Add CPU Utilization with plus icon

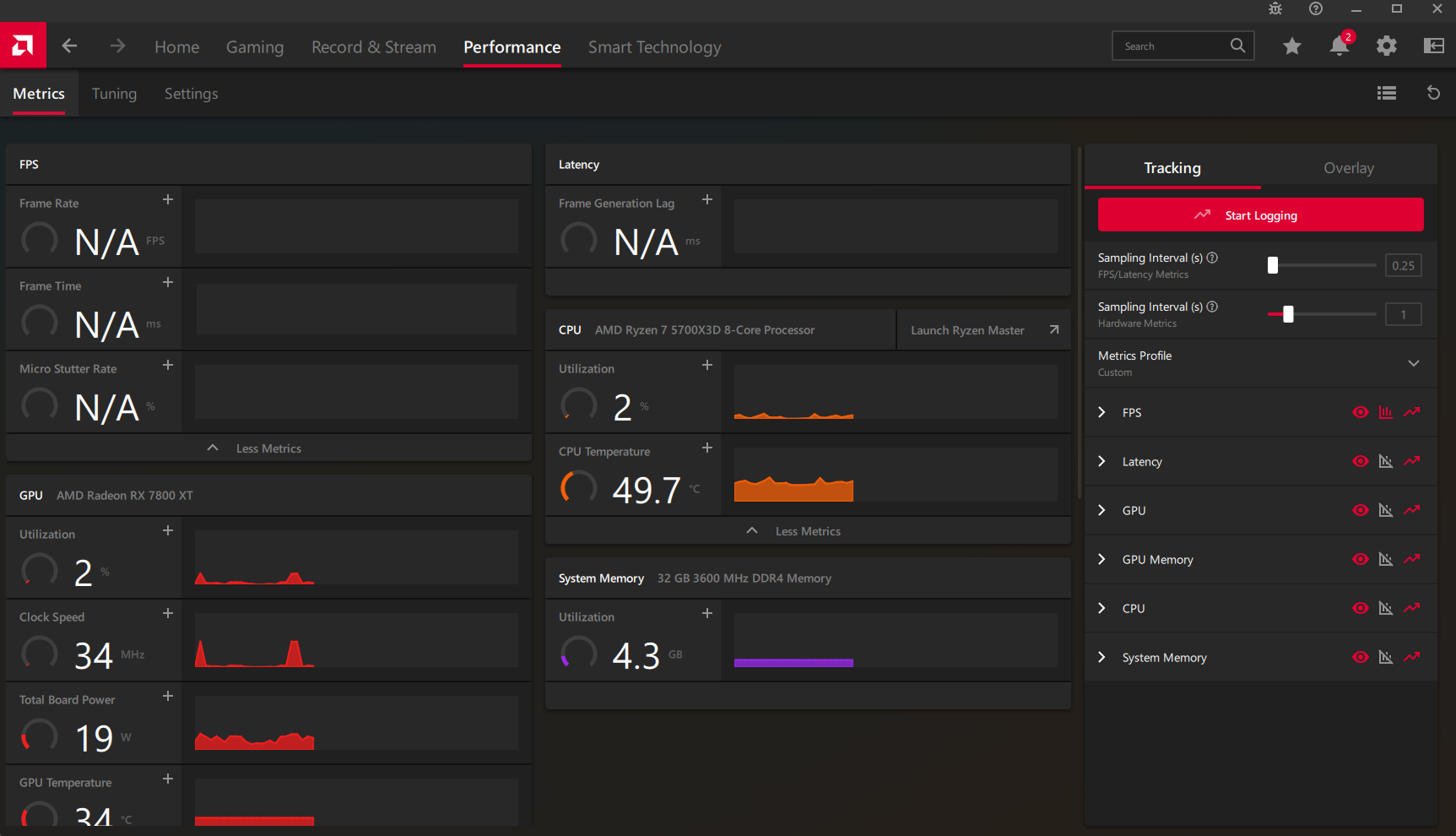click(x=707, y=365)
